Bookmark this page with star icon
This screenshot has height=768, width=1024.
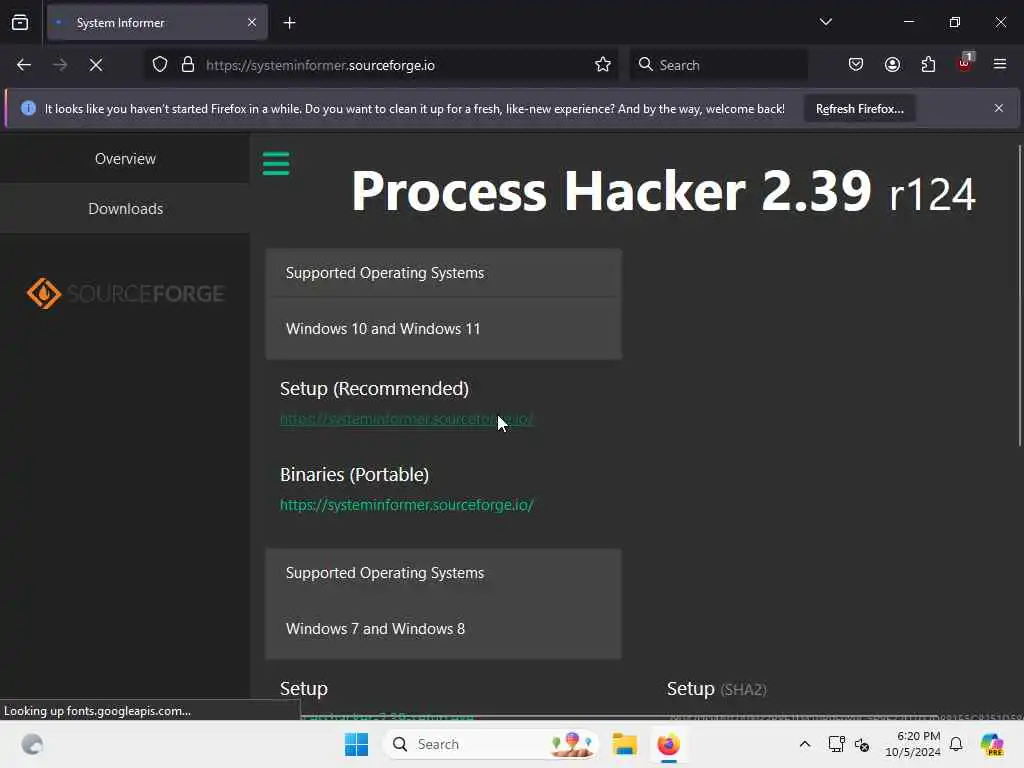point(602,65)
